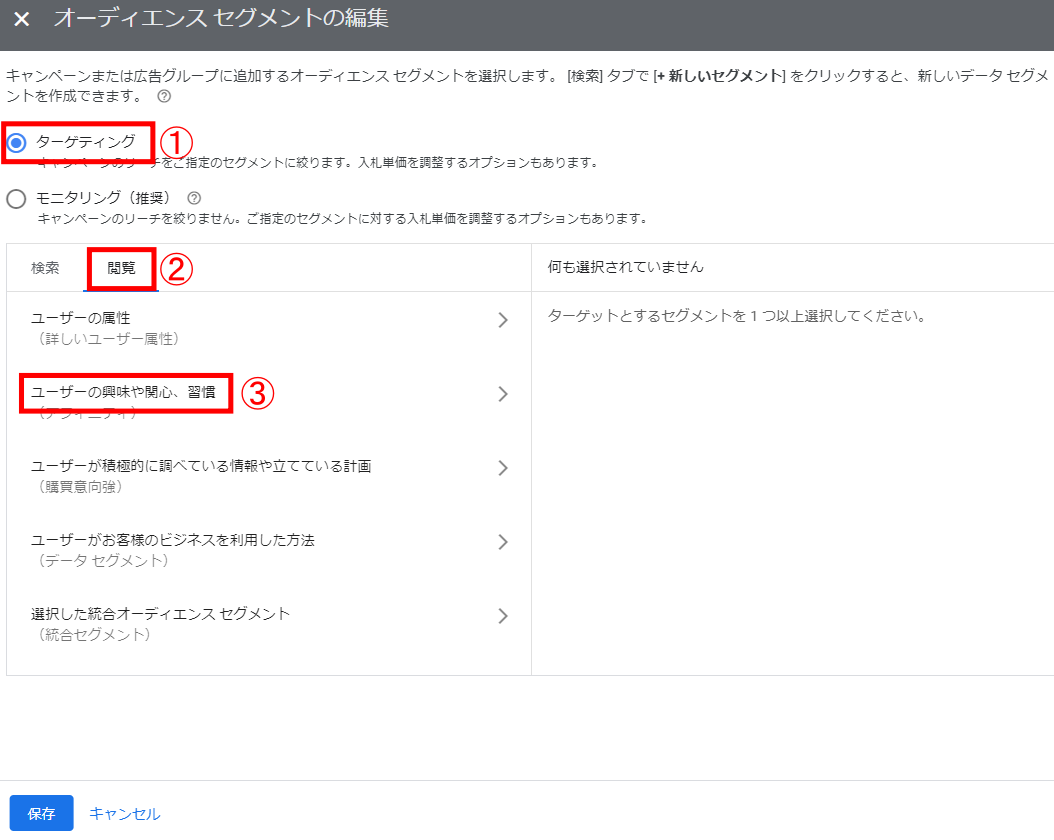
Task: Switch to the 検索 tab
Action: [45, 268]
